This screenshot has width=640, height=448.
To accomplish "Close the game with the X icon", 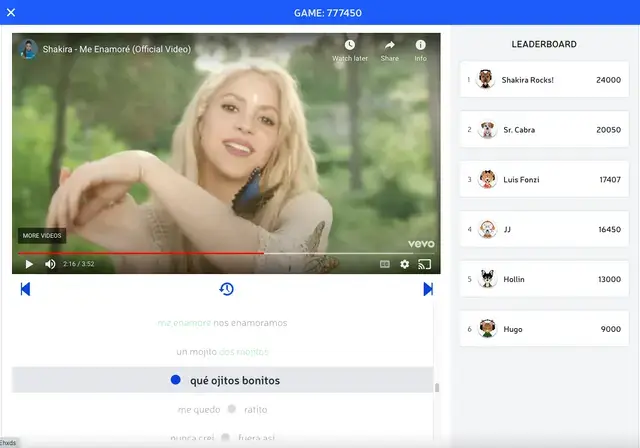I will tap(11, 12).
